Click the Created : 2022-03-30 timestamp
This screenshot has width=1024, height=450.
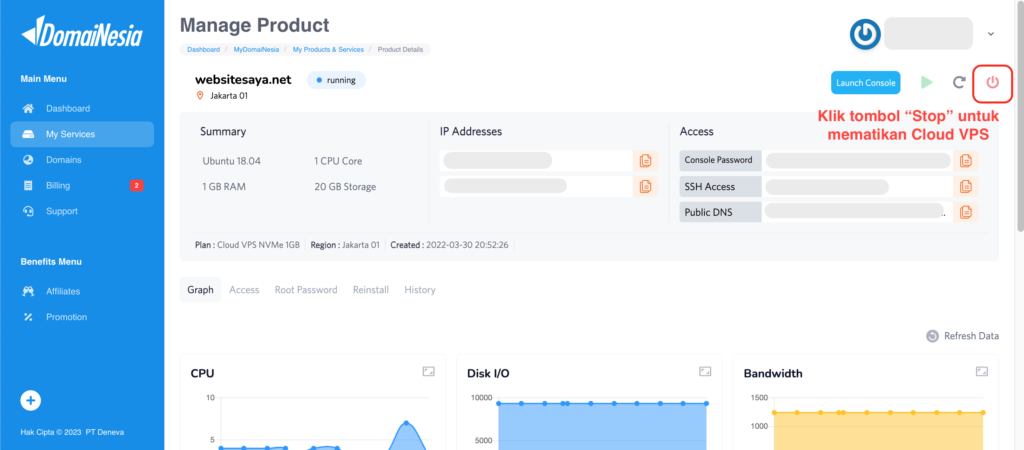point(449,245)
